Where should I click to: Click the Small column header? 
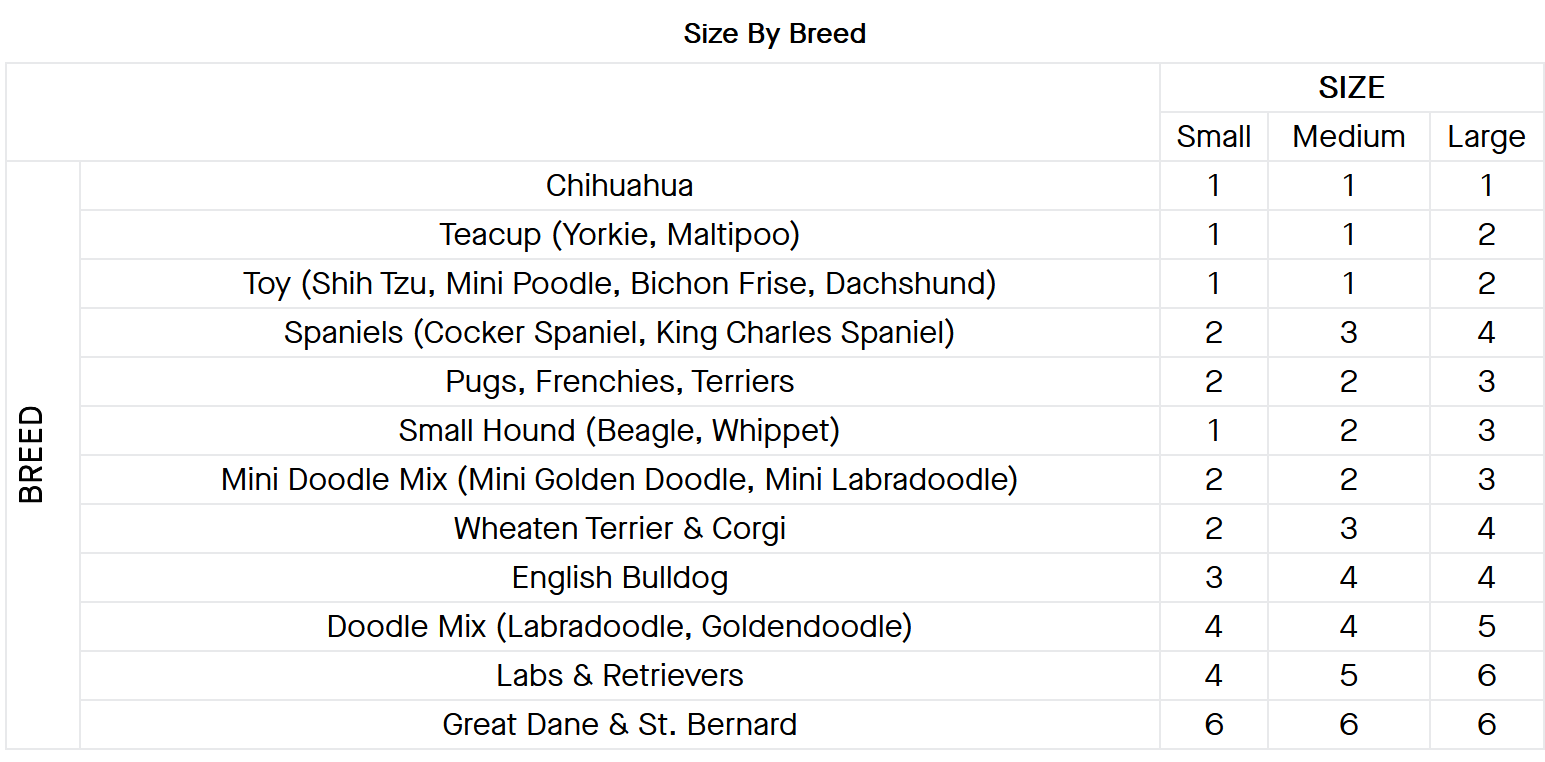(1213, 137)
